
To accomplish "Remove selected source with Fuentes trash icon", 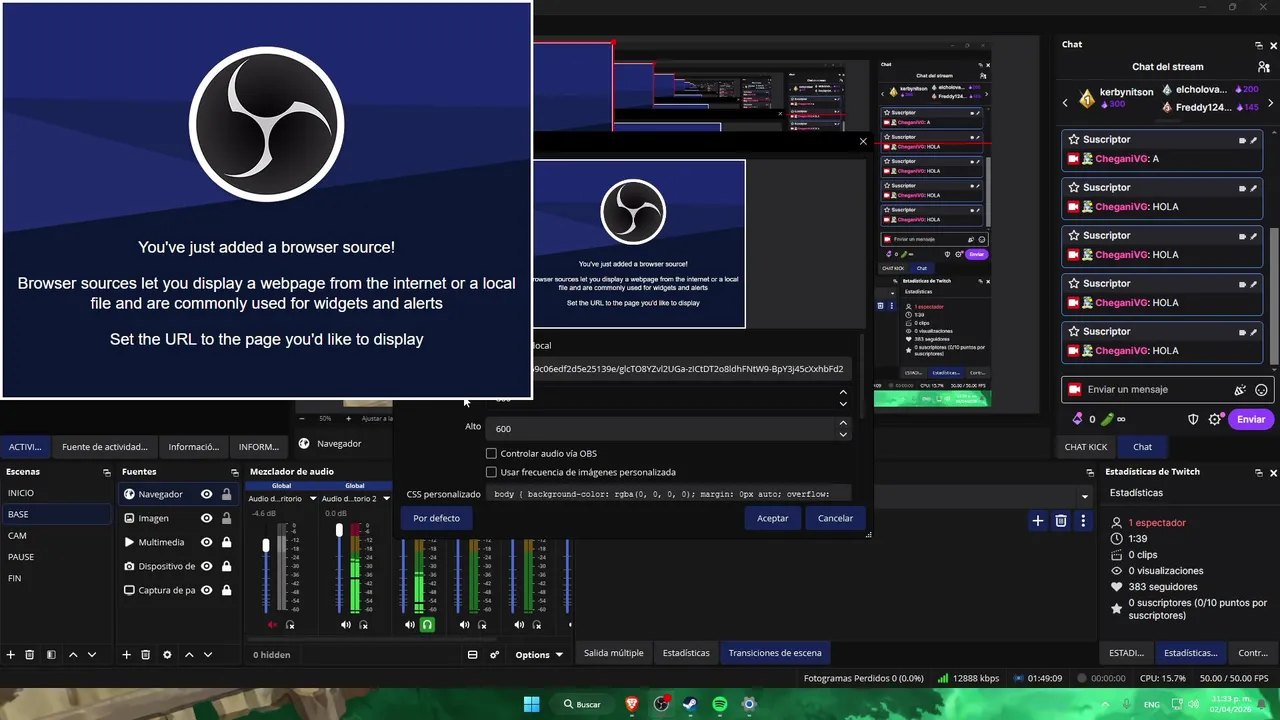I will [x=146, y=655].
